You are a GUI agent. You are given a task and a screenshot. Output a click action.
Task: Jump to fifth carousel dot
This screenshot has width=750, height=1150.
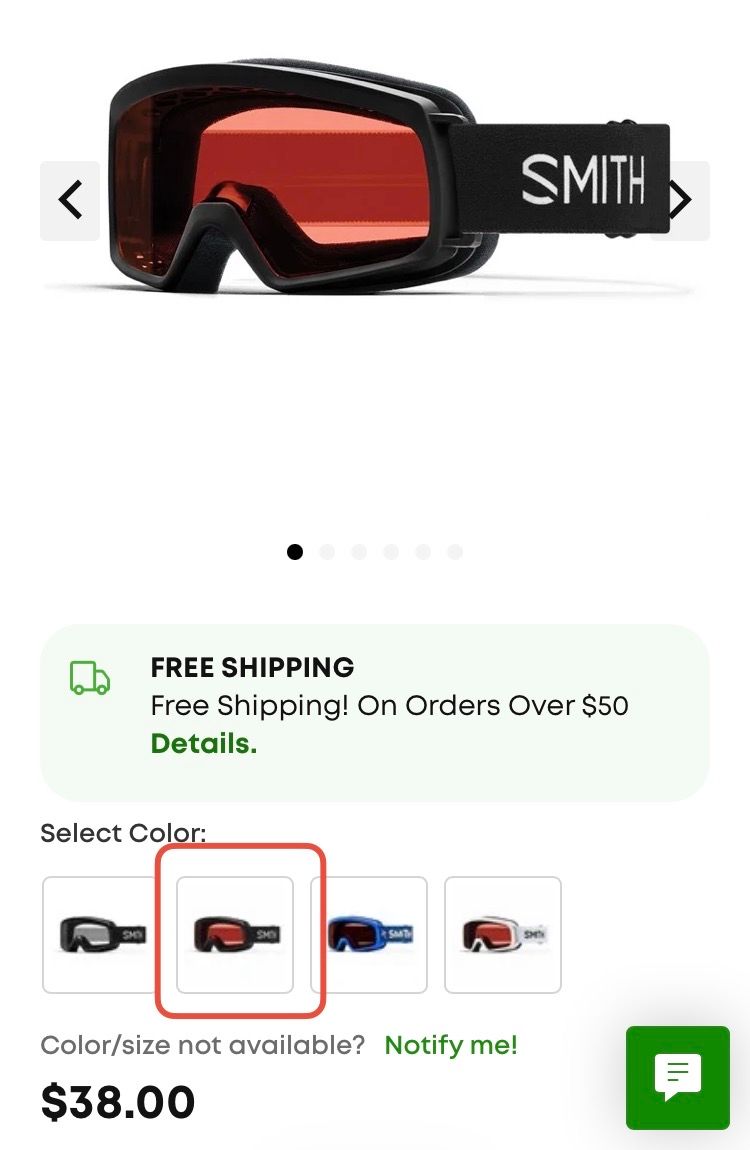pyautogui.click(x=423, y=552)
